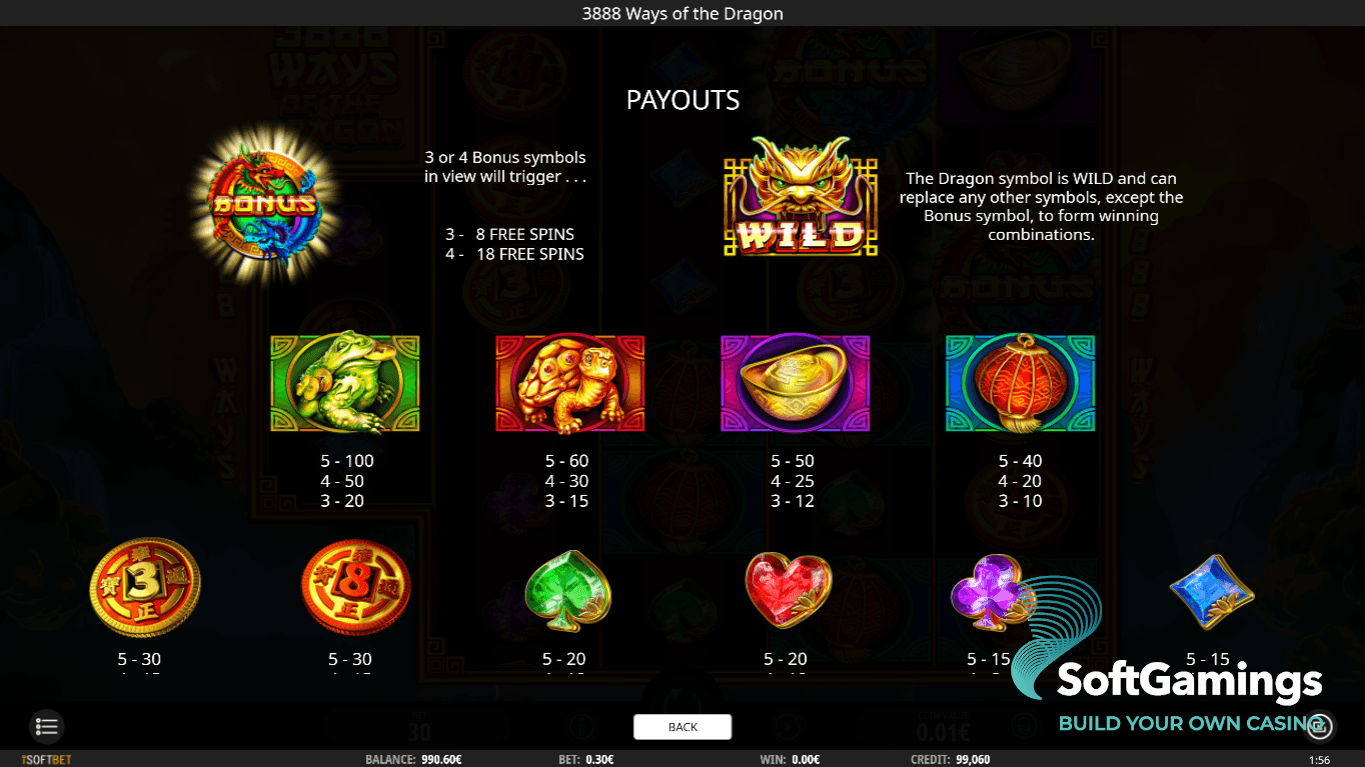Click the red heart gem
The width and height of the screenshot is (1365, 767).
pos(788,590)
